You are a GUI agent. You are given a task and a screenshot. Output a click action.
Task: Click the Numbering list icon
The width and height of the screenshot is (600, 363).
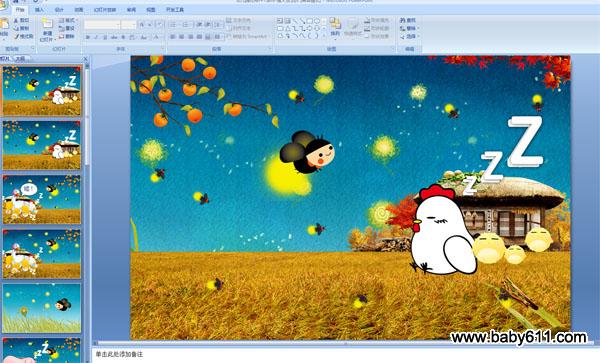click(186, 25)
